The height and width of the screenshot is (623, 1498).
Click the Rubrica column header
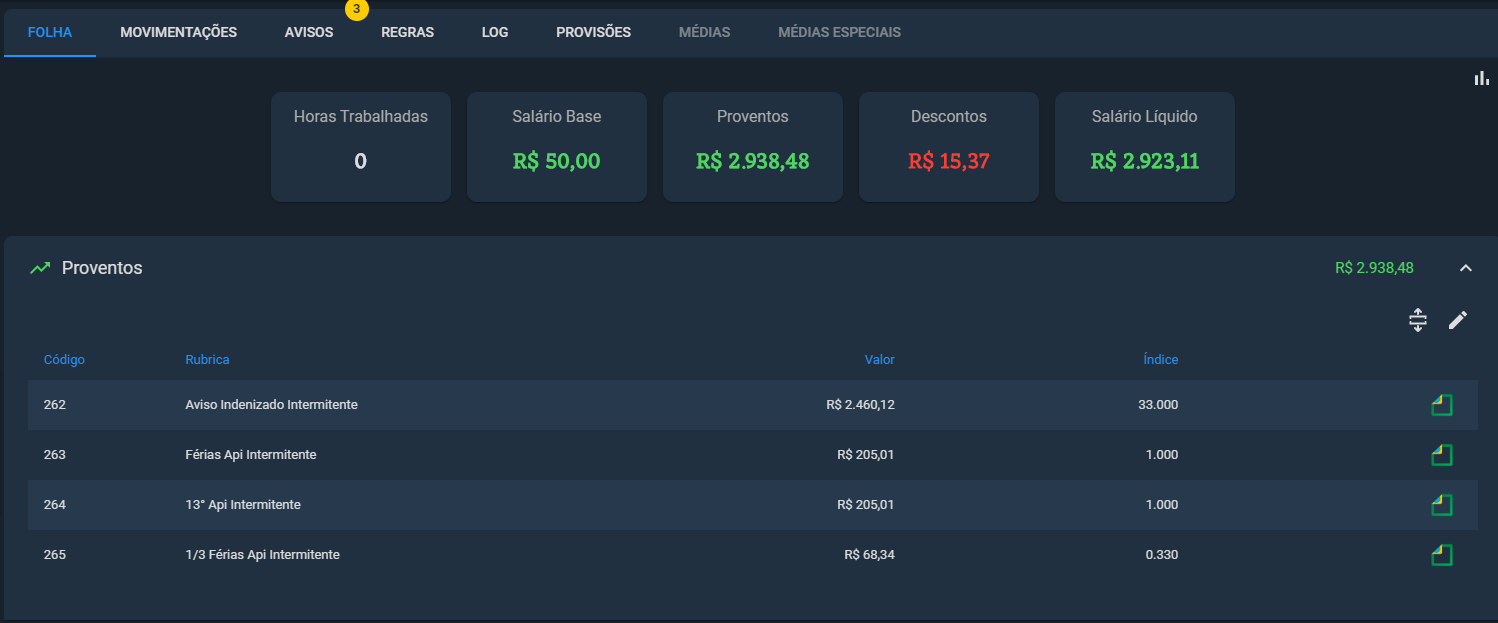point(207,360)
